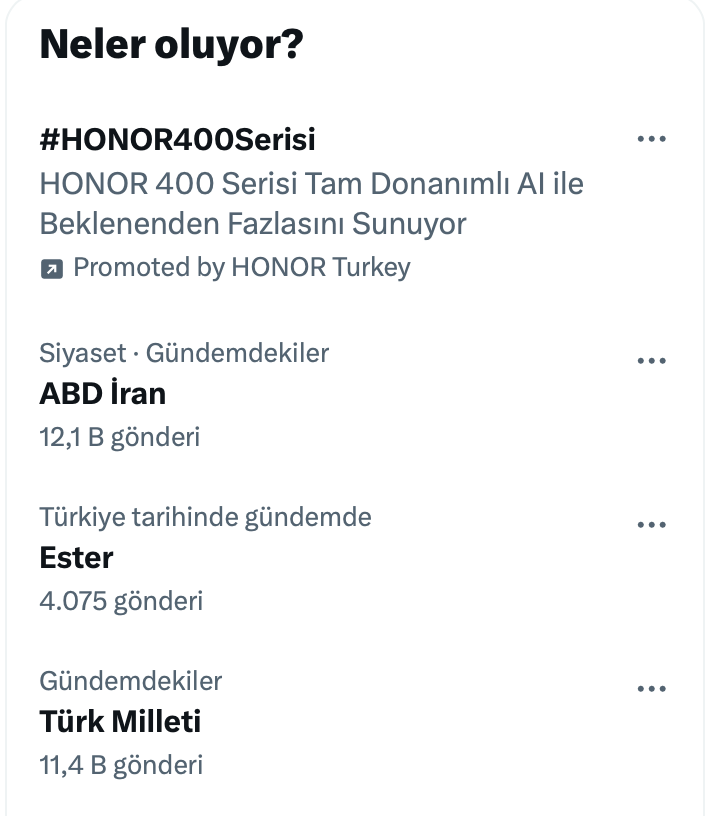Click the ellipsis icon next to Türk Milleti

click(x=652, y=687)
